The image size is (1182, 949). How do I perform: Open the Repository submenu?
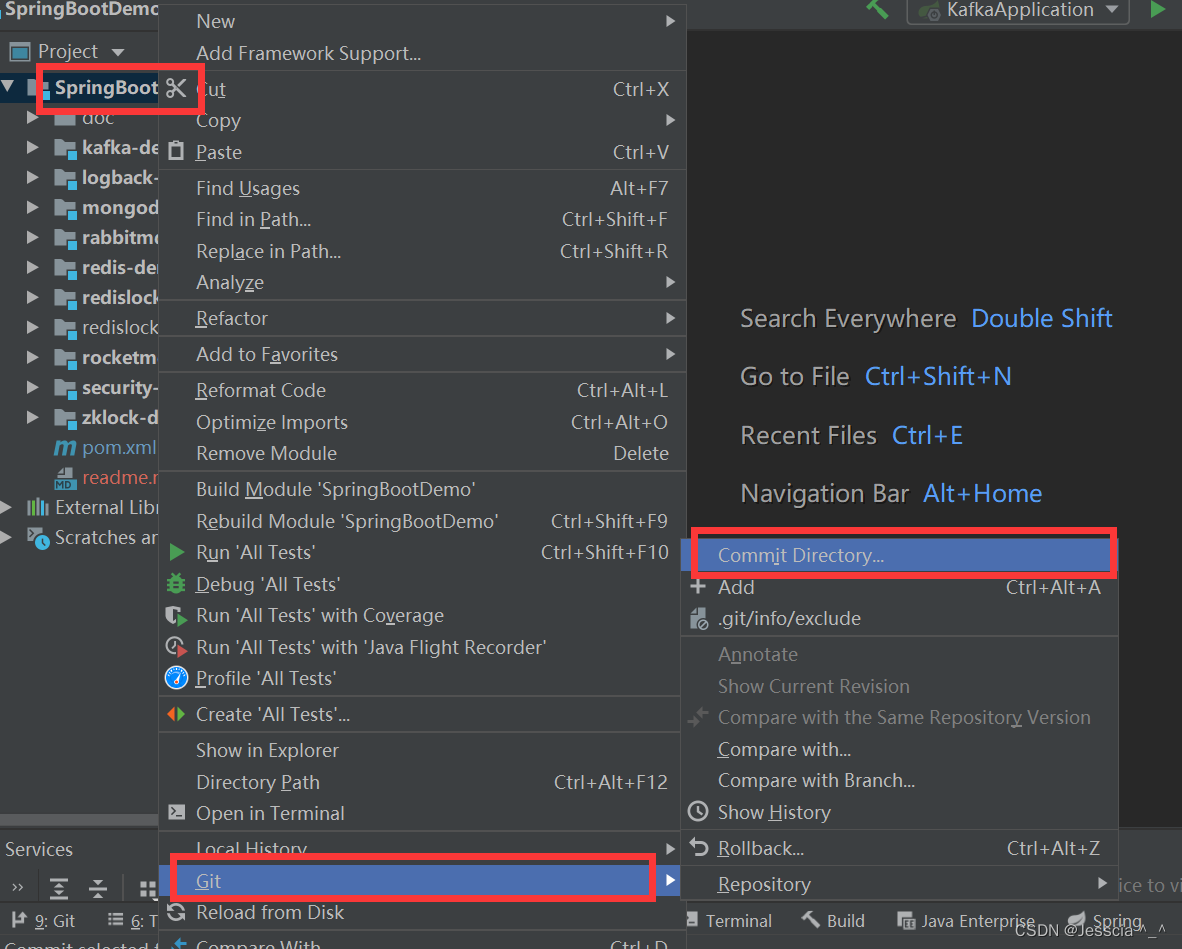899,883
